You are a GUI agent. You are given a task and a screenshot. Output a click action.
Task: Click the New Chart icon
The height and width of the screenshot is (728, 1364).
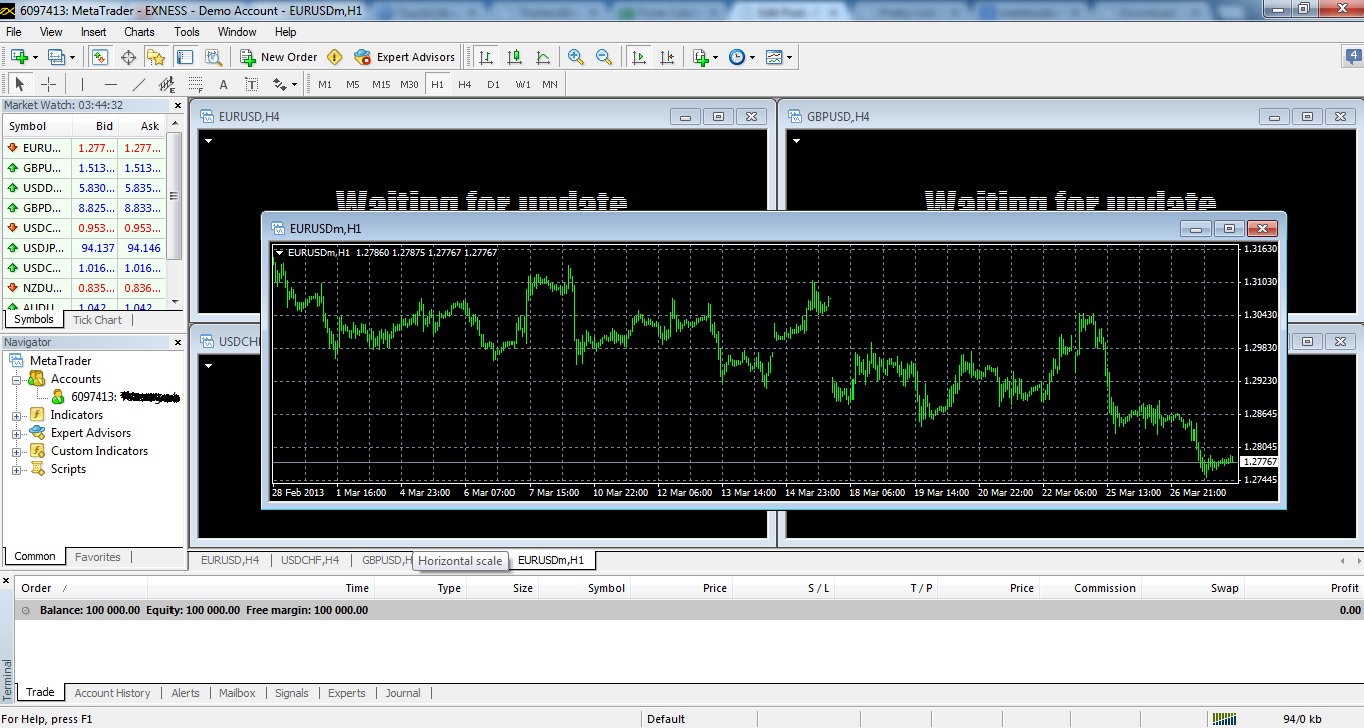click(19, 57)
